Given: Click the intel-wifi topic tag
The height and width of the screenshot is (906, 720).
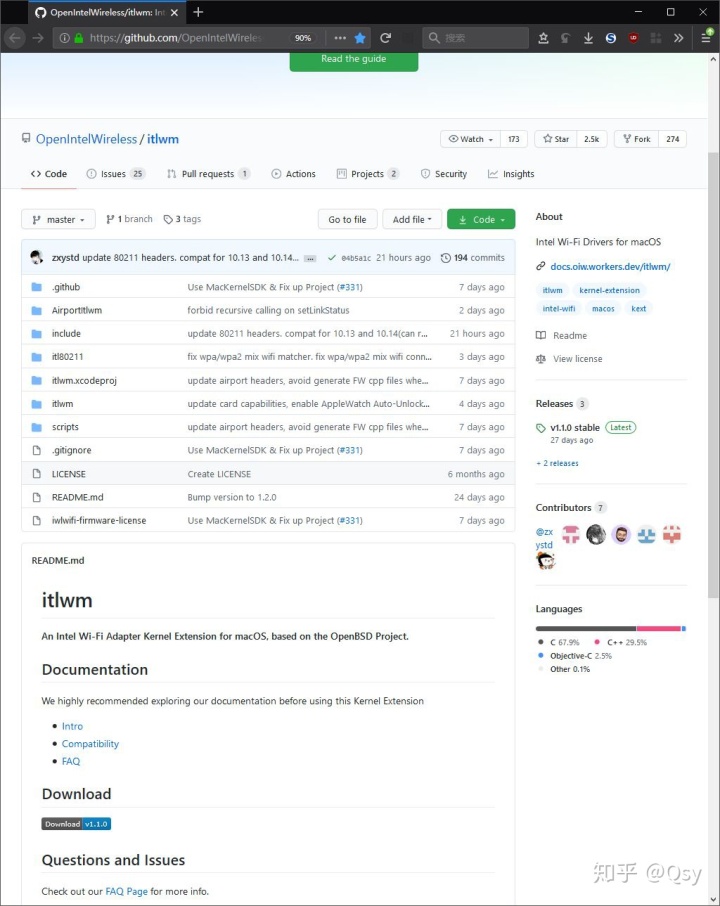Looking at the screenshot, I should tap(559, 309).
